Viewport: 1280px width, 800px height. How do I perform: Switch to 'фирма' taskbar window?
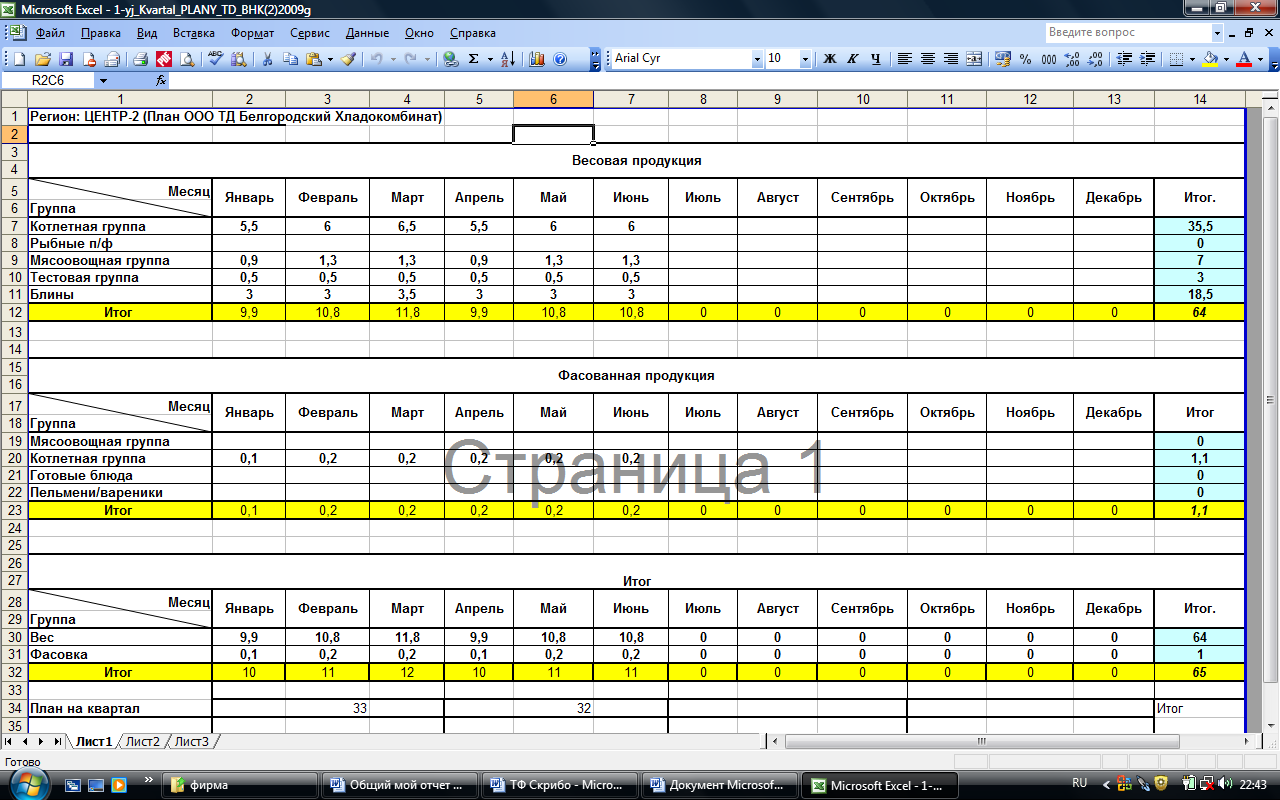click(241, 785)
